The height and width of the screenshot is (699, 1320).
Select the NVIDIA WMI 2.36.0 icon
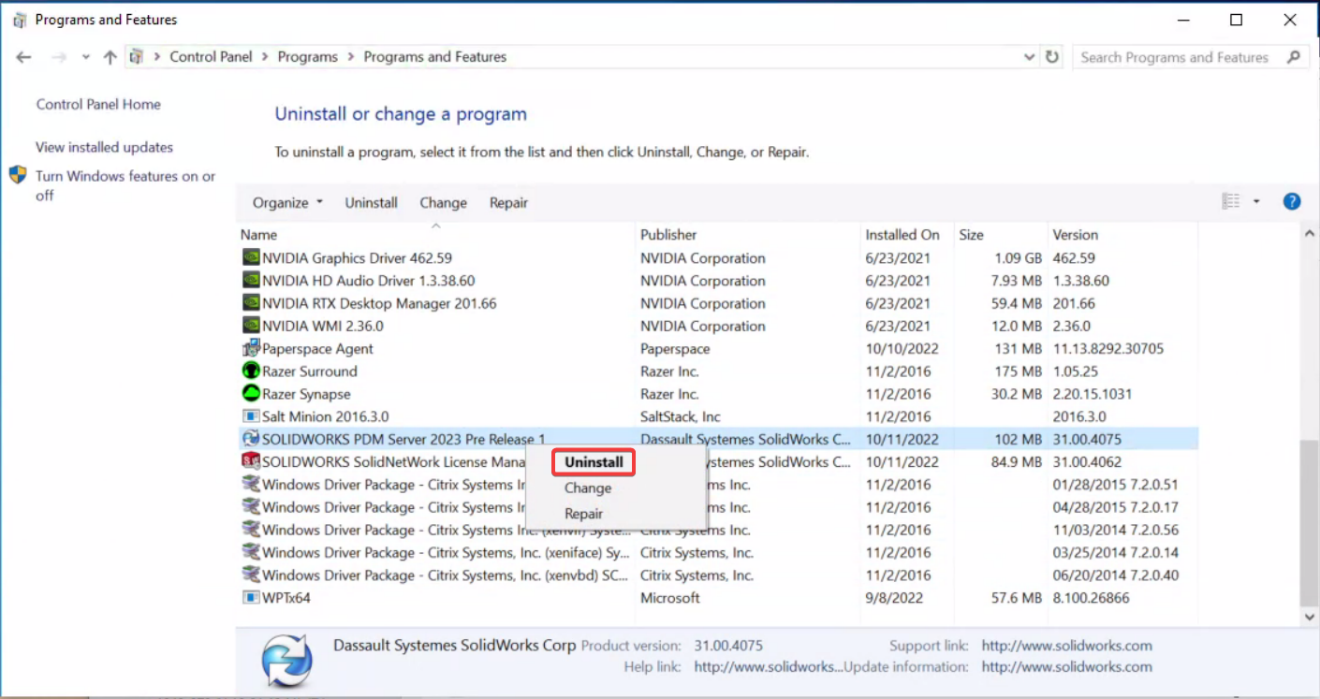coord(251,326)
